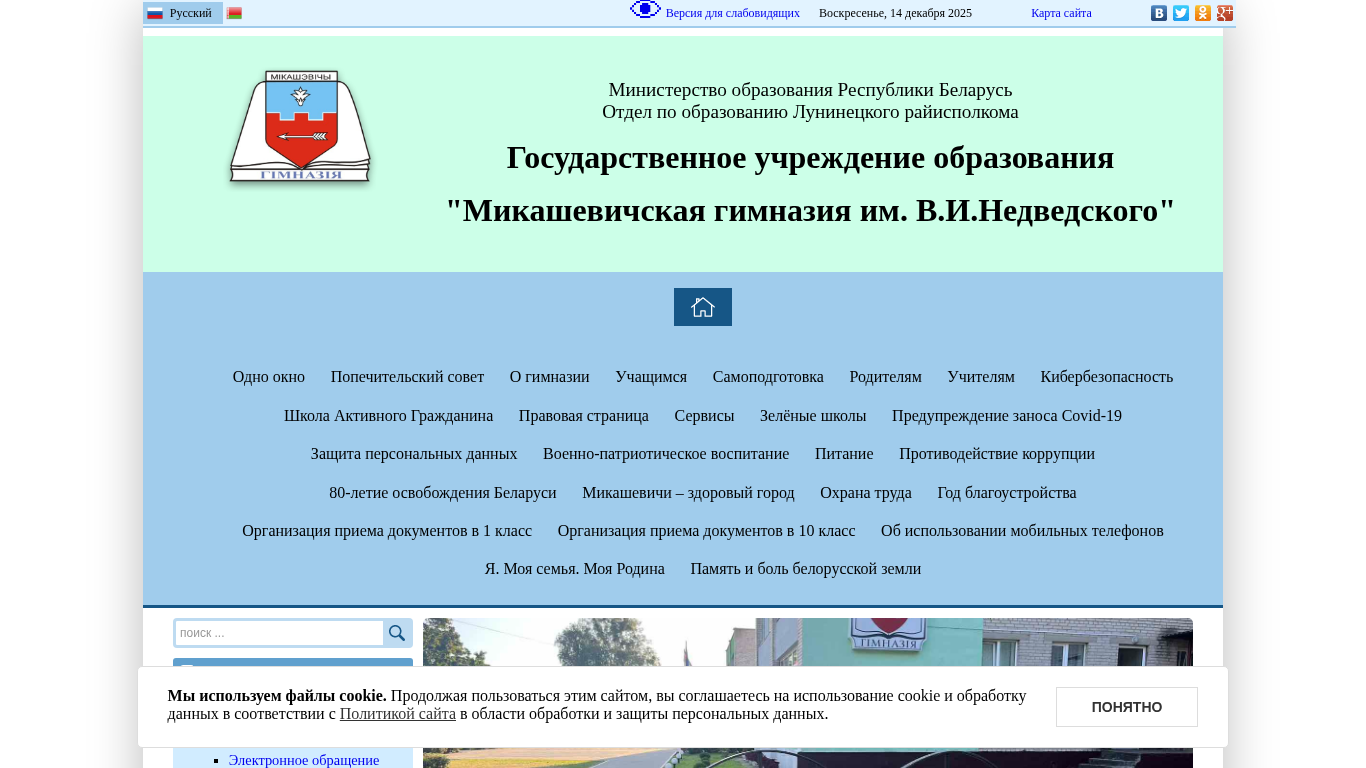Accept cookies with the ПОНЯТНО button
Image resolution: width=1366 pixels, height=768 pixels.
click(1127, 707)
